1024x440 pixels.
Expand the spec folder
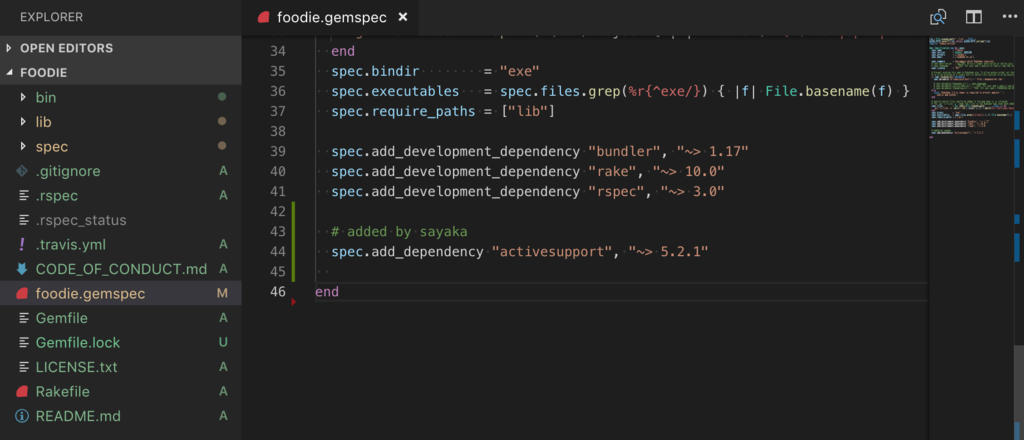(x=51, y=146)
